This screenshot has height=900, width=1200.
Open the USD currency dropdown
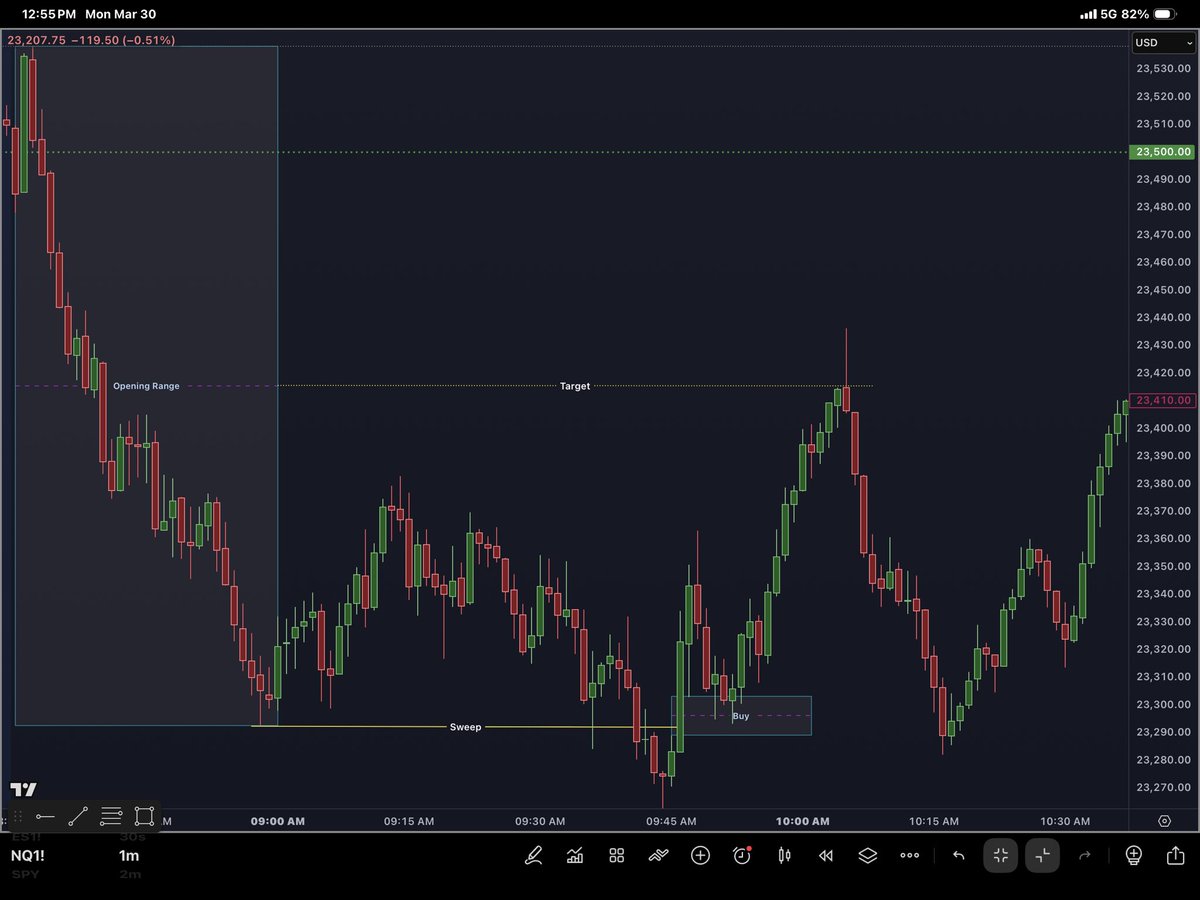[1162, 43]
